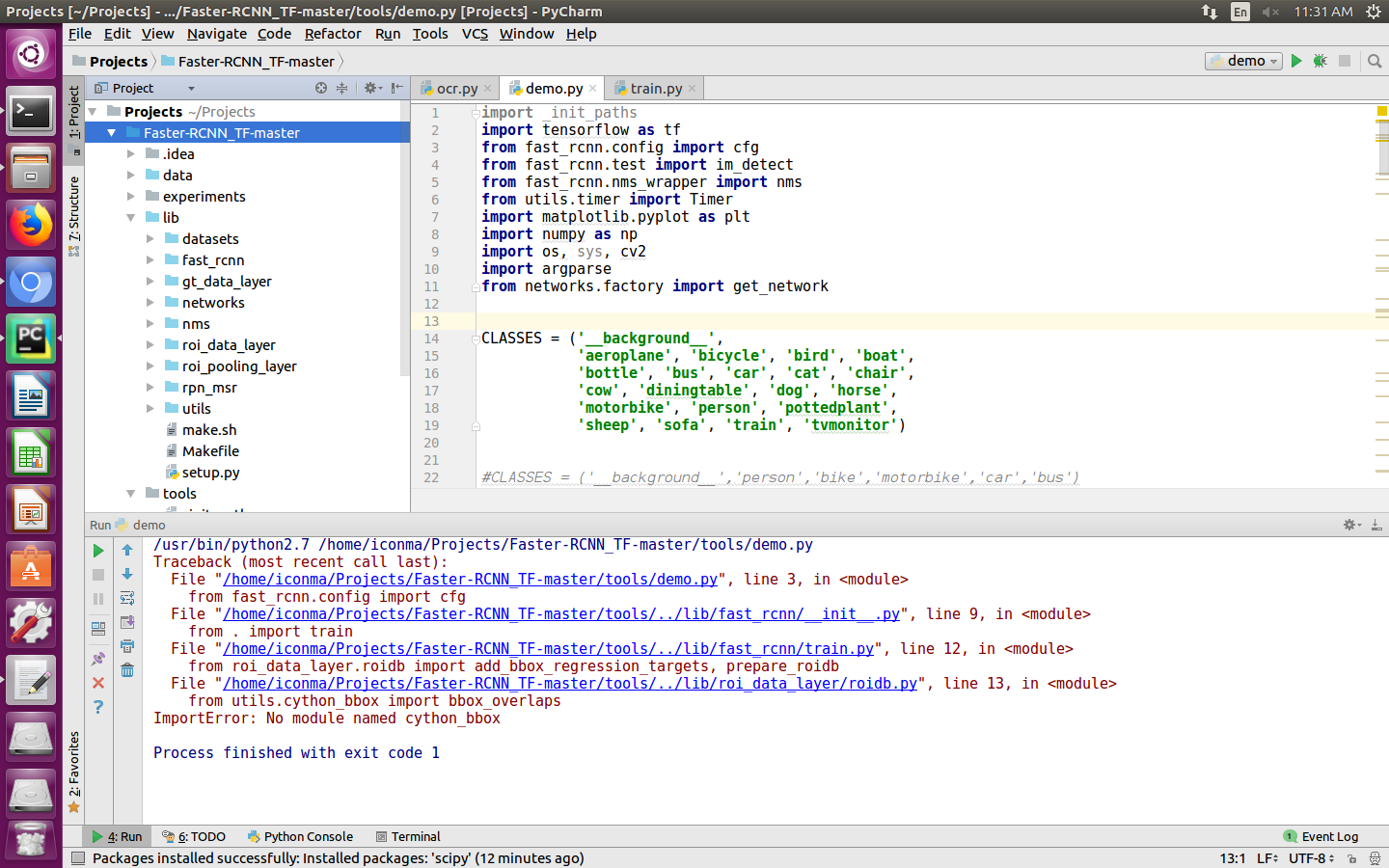Expand the fast_rcnn folder

tap(150, 260)
